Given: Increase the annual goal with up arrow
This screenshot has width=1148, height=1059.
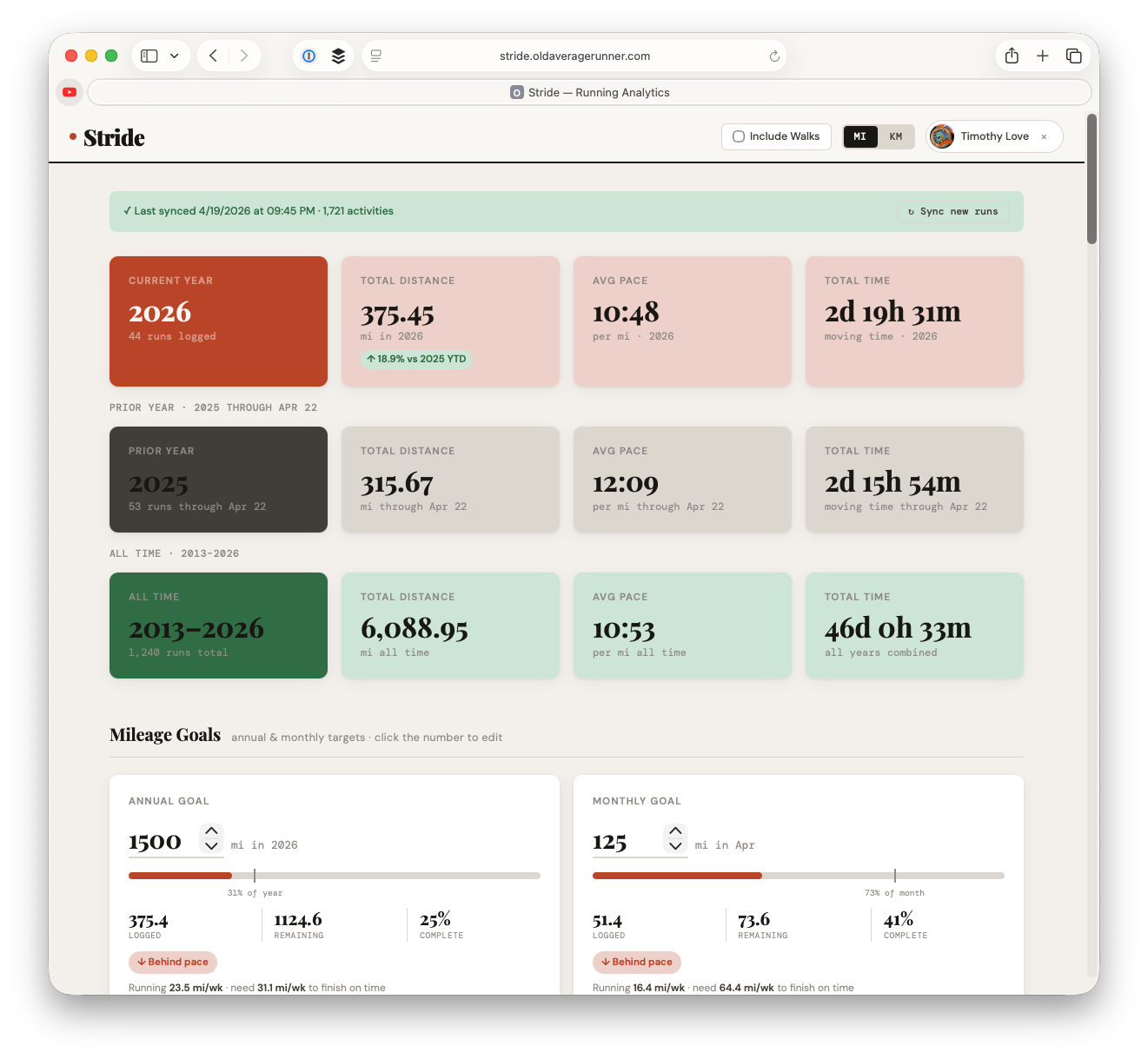Looking at the screenshot, I should (x=211, y=831).
